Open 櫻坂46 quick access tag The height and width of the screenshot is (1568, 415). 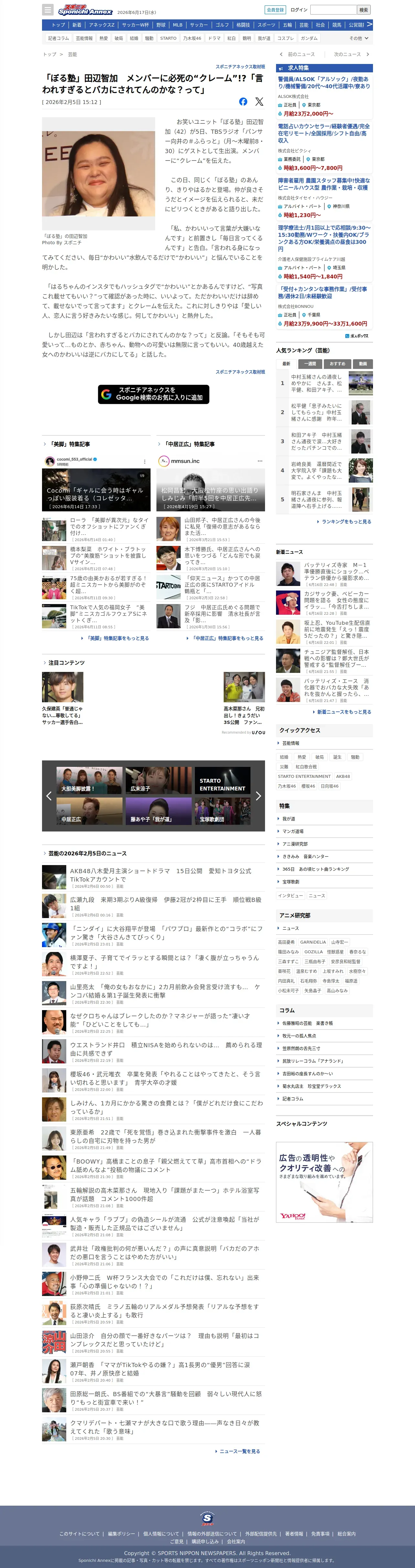click(308, 786)
